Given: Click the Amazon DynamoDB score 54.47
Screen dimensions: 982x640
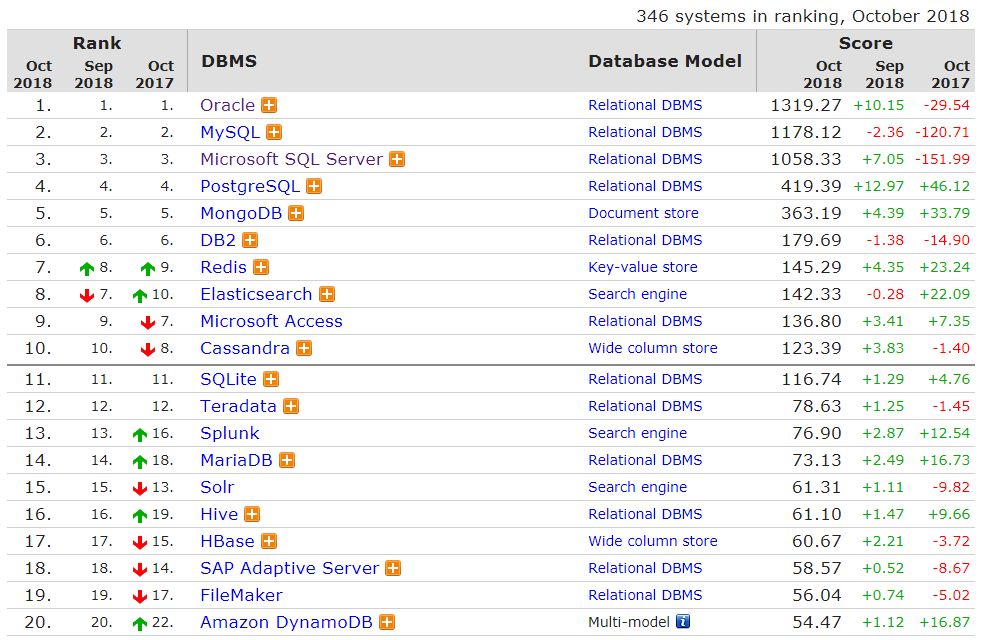Looking at the screenshot, I should 817,622.
